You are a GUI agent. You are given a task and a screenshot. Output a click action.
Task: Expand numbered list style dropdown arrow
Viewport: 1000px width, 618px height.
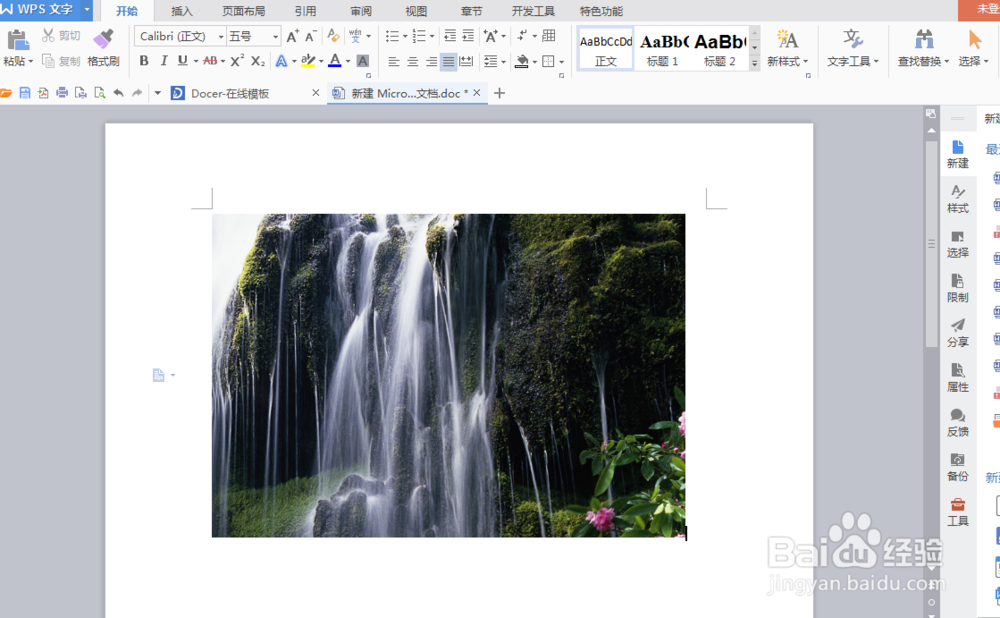(432, 36)
